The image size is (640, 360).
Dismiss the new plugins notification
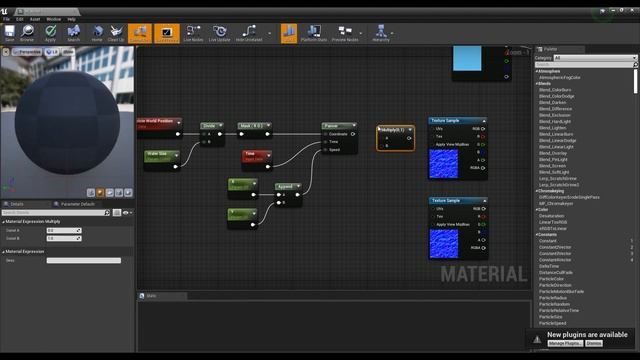[x=593, y=343]
